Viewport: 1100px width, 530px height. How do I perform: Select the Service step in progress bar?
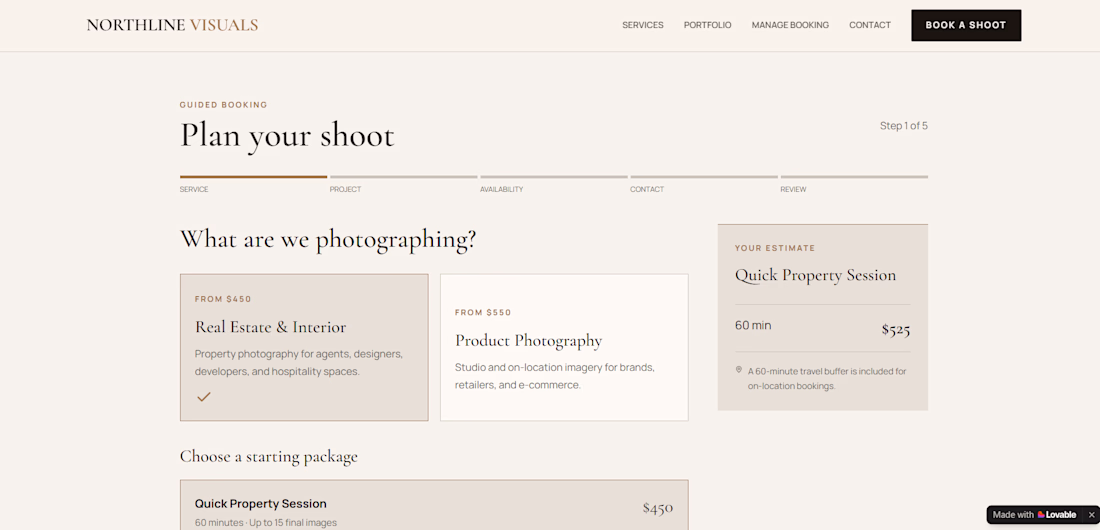[x=253, y=185]
